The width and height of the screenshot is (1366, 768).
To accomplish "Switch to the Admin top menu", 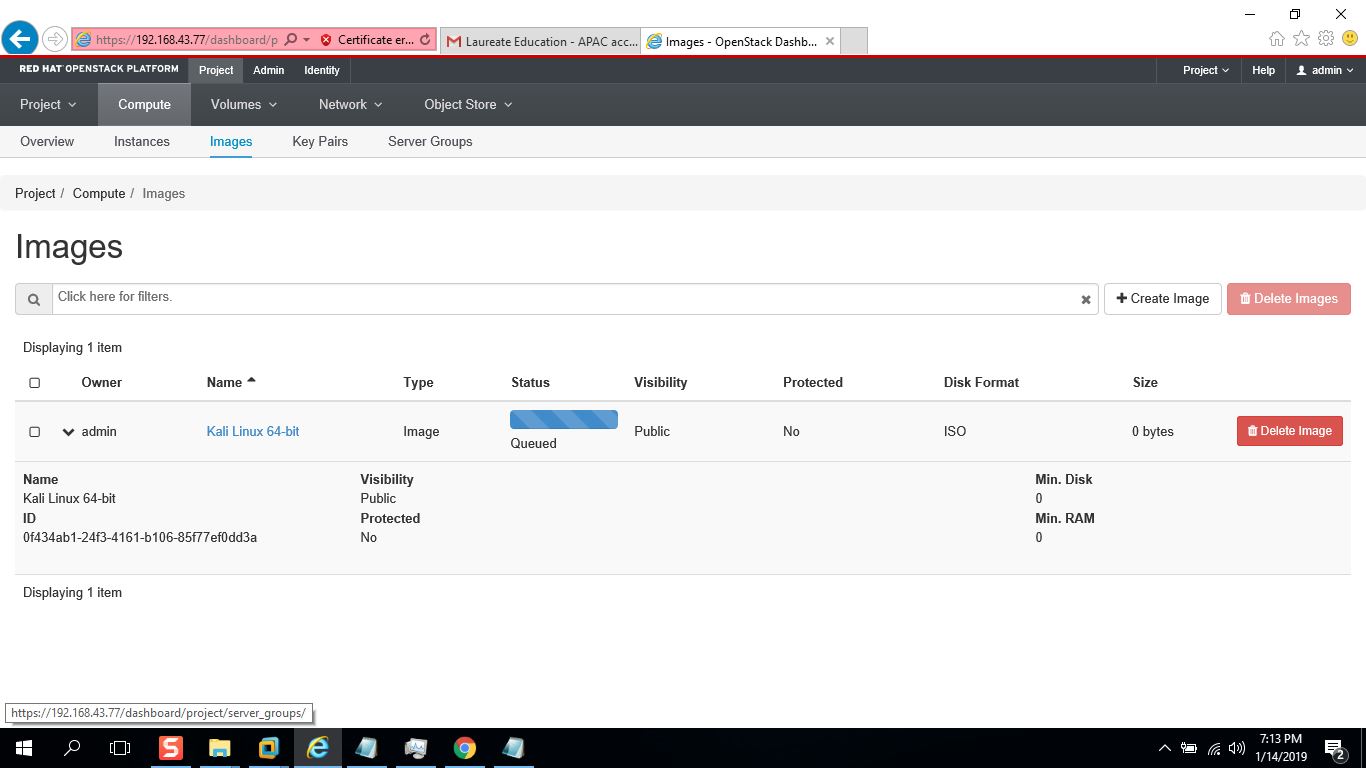I will [269, 70].
